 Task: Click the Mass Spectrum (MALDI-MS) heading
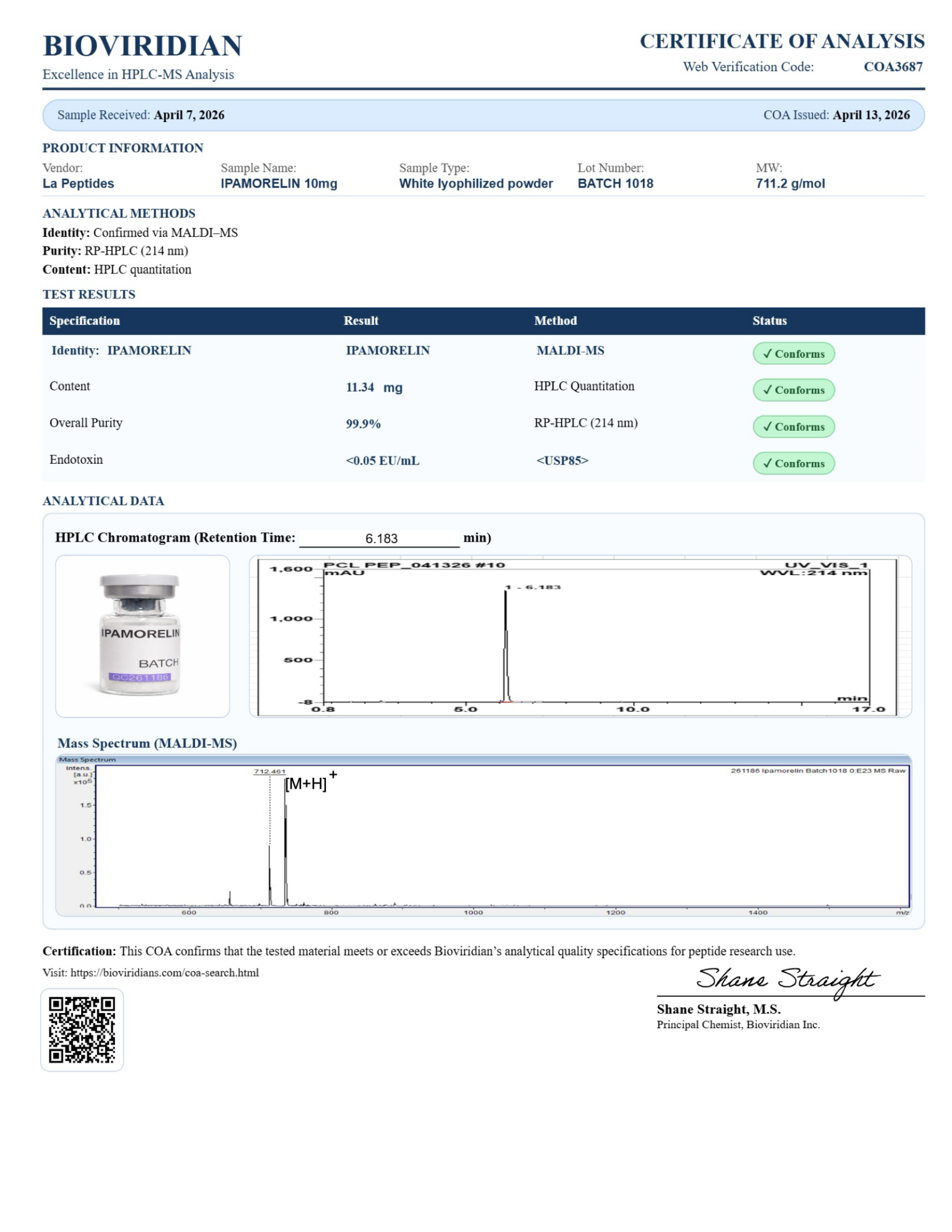pyautogui.click(x=147, y=744)
